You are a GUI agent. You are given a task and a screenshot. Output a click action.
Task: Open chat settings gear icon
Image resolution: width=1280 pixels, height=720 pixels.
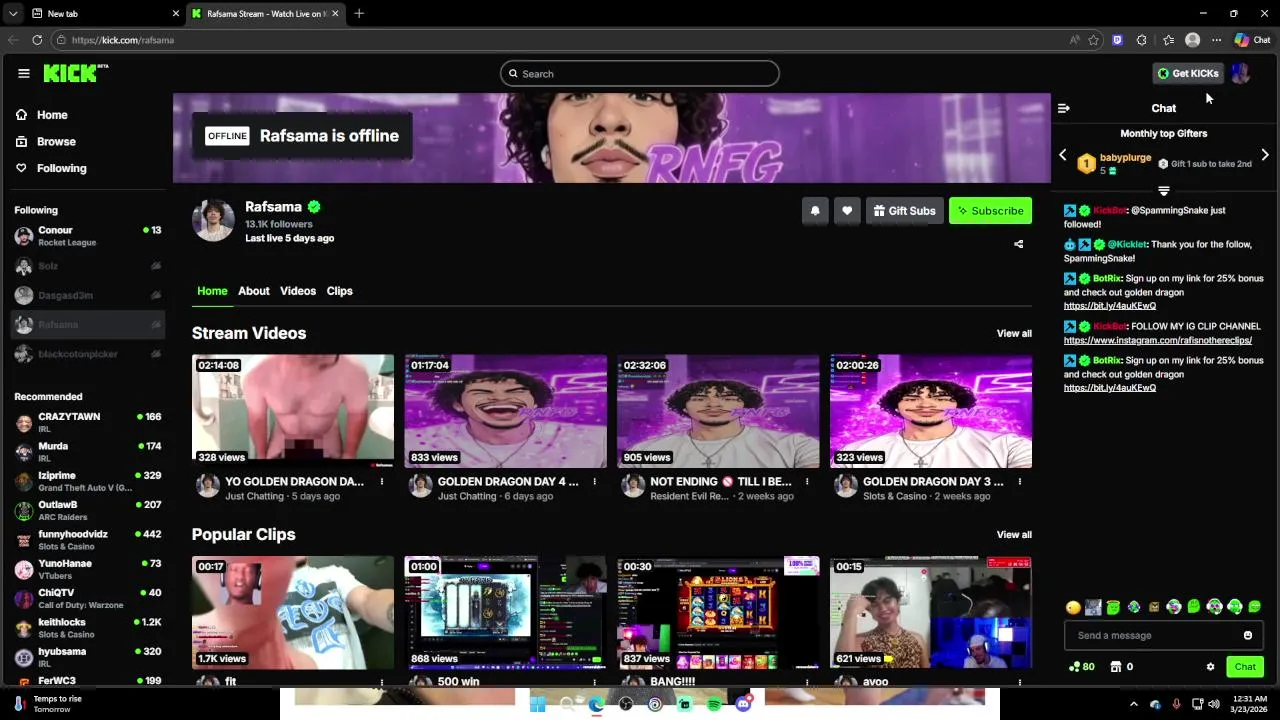[x=1210, y=667]
